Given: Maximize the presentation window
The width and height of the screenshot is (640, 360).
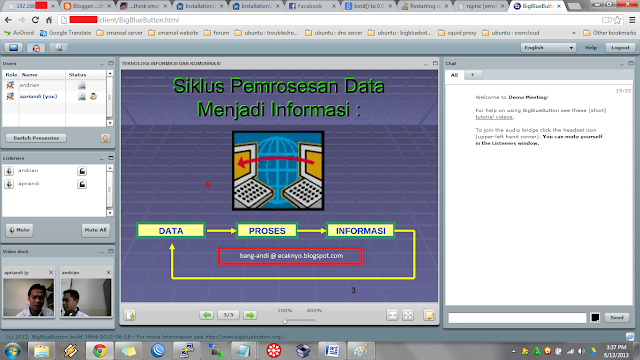Looking at the screenshot, I should (x=435, y=63).
